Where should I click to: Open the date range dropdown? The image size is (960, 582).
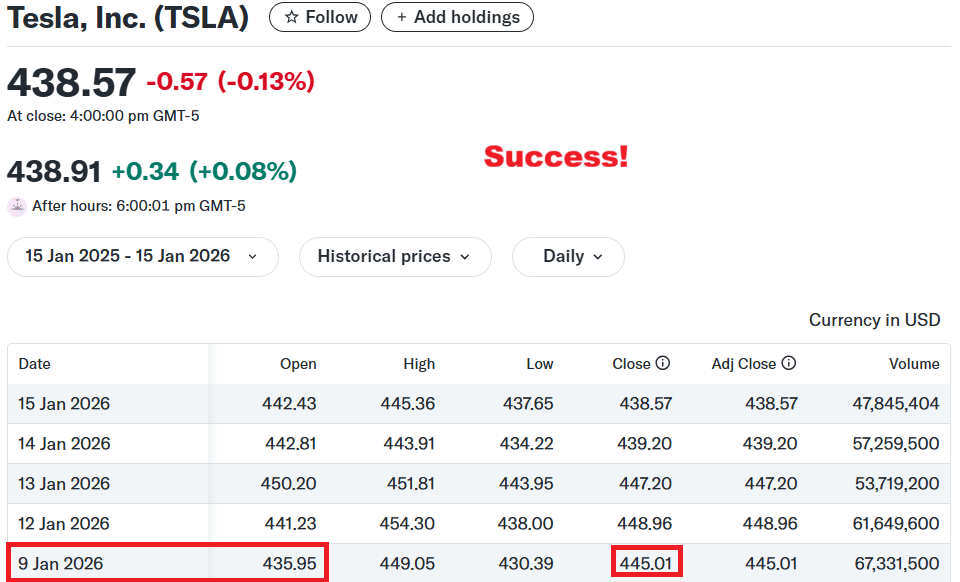(141, 257)
